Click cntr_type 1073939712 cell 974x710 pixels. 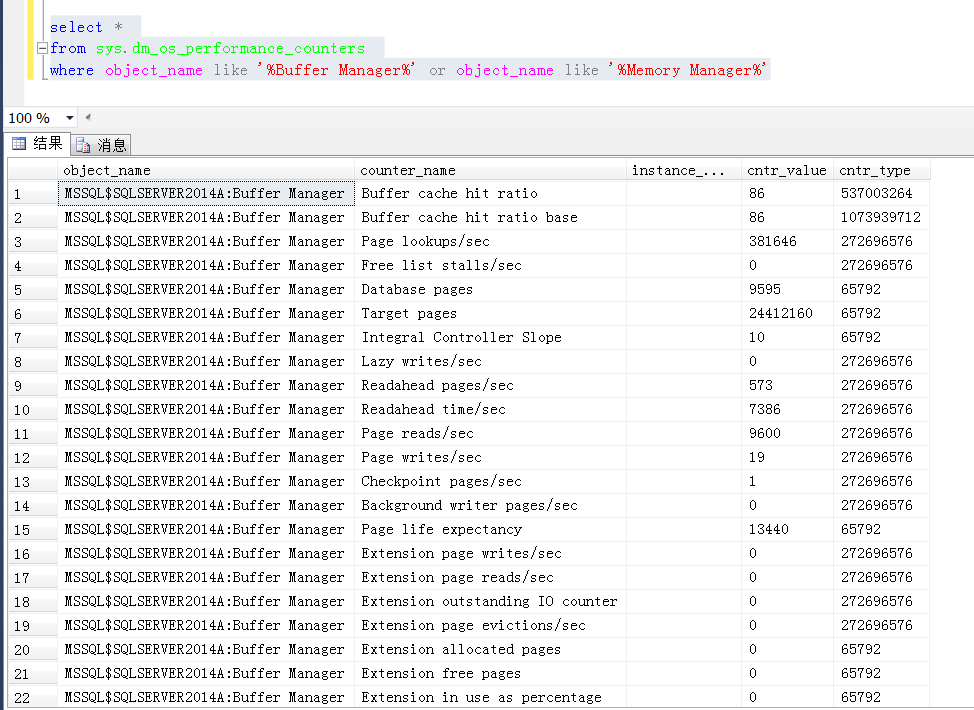point(882,218)
